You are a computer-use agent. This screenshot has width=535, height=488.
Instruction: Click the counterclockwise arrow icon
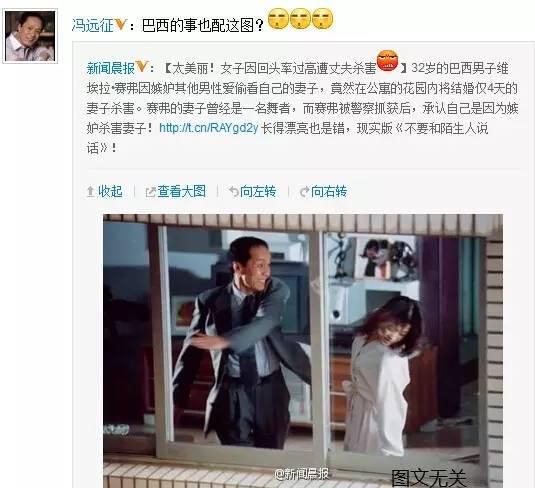pos(234,192)
